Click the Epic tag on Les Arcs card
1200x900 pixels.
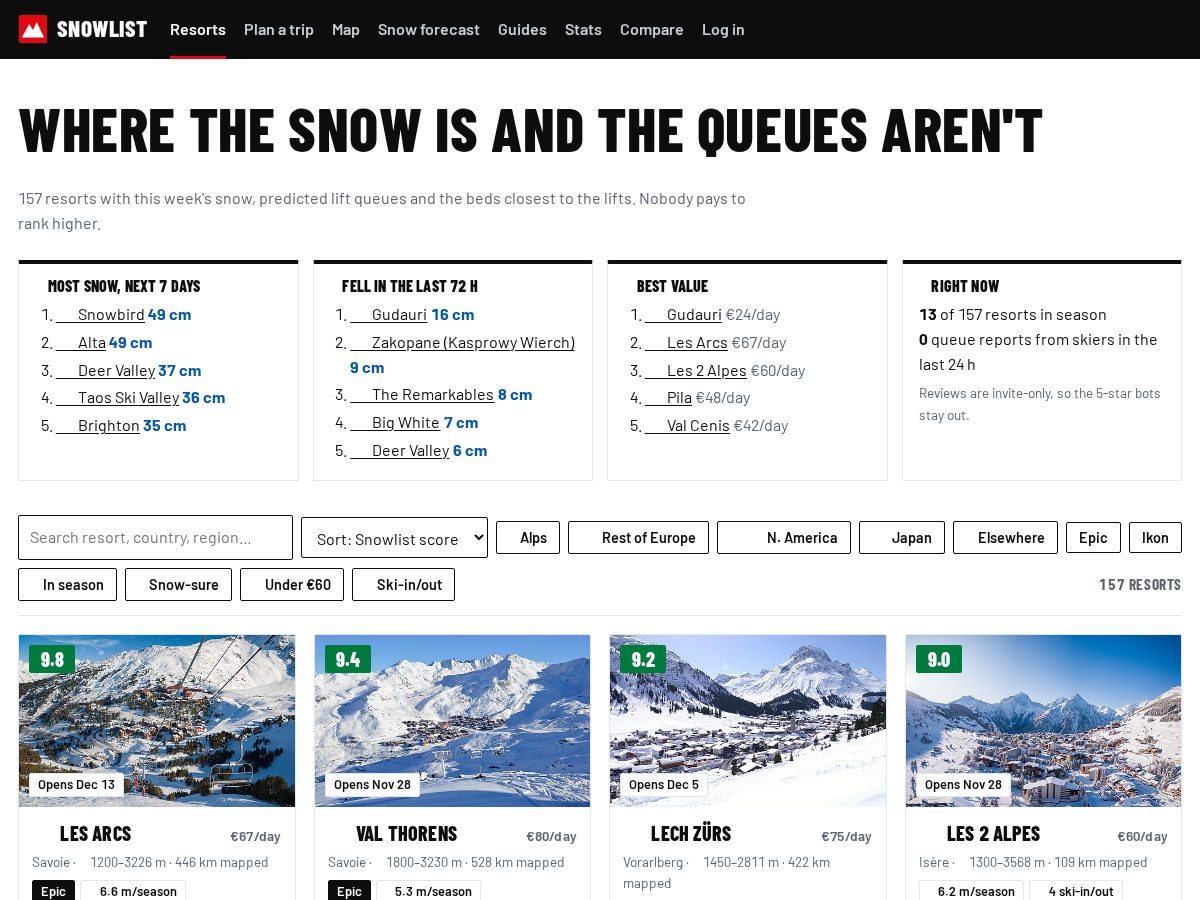53,891
